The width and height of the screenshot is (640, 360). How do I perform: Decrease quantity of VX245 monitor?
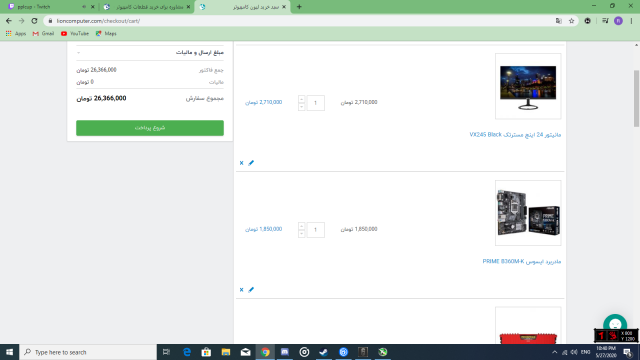click(x=302, y=107)
